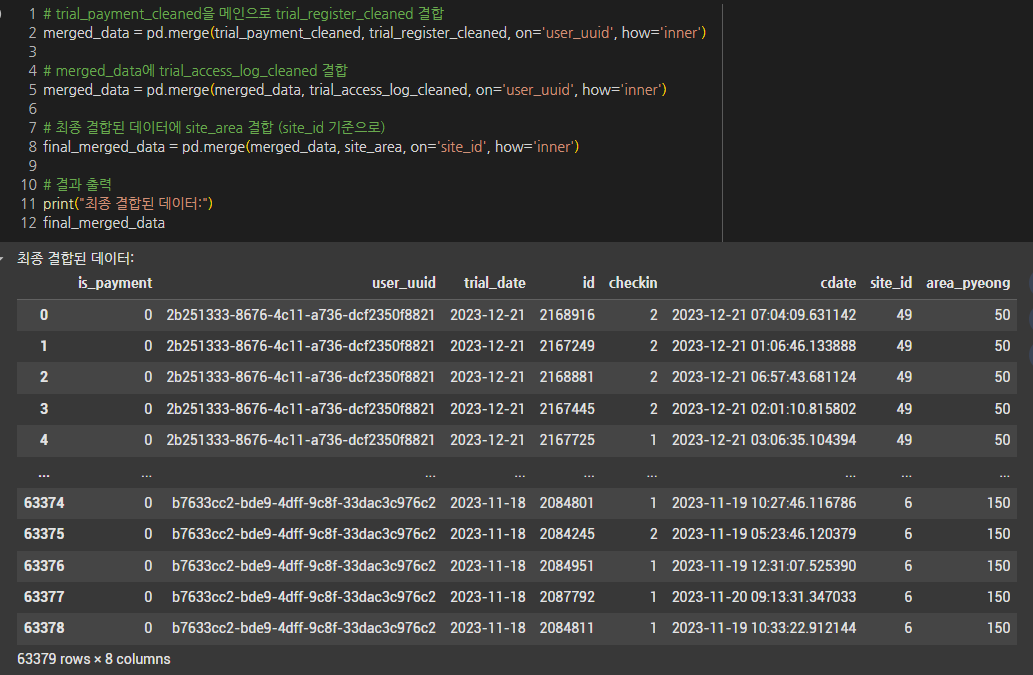Click cdate value 2023-11-19 10:27:46.116786
This screenshot has width=1033, height=675.
click(x=764, y=503)
